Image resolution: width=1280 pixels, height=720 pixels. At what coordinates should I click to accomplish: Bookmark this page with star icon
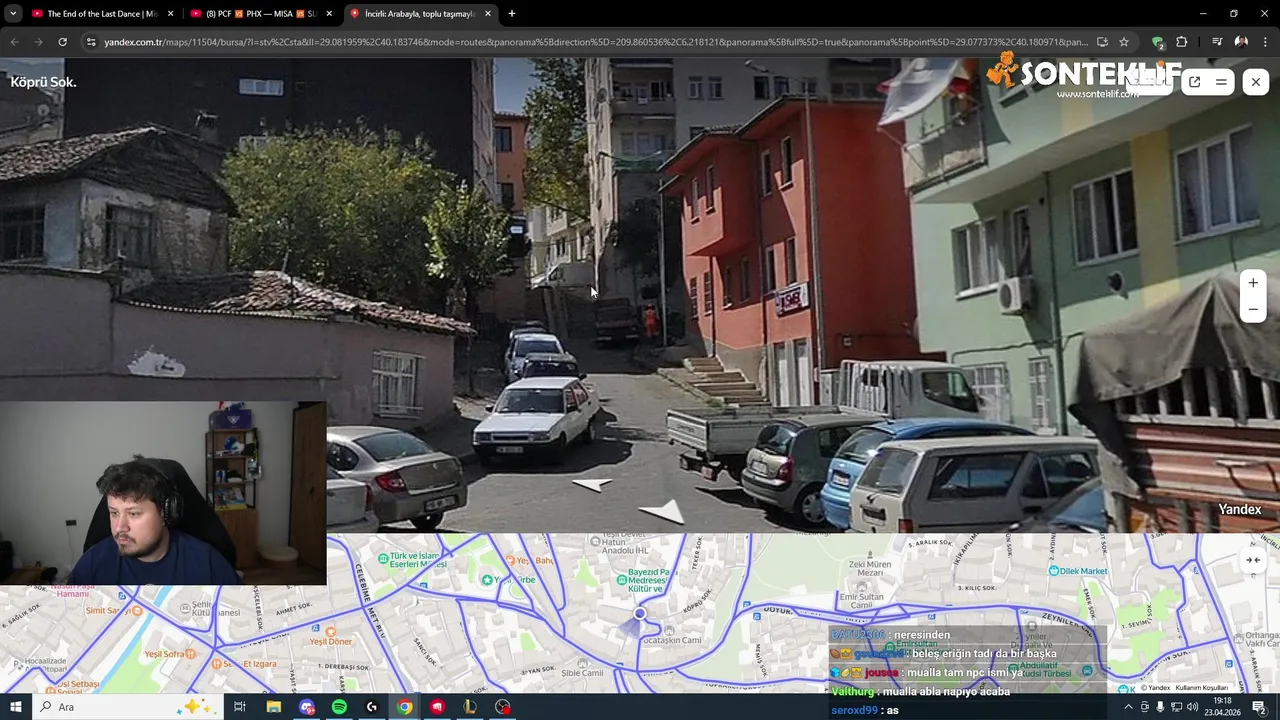[1124, 42]
